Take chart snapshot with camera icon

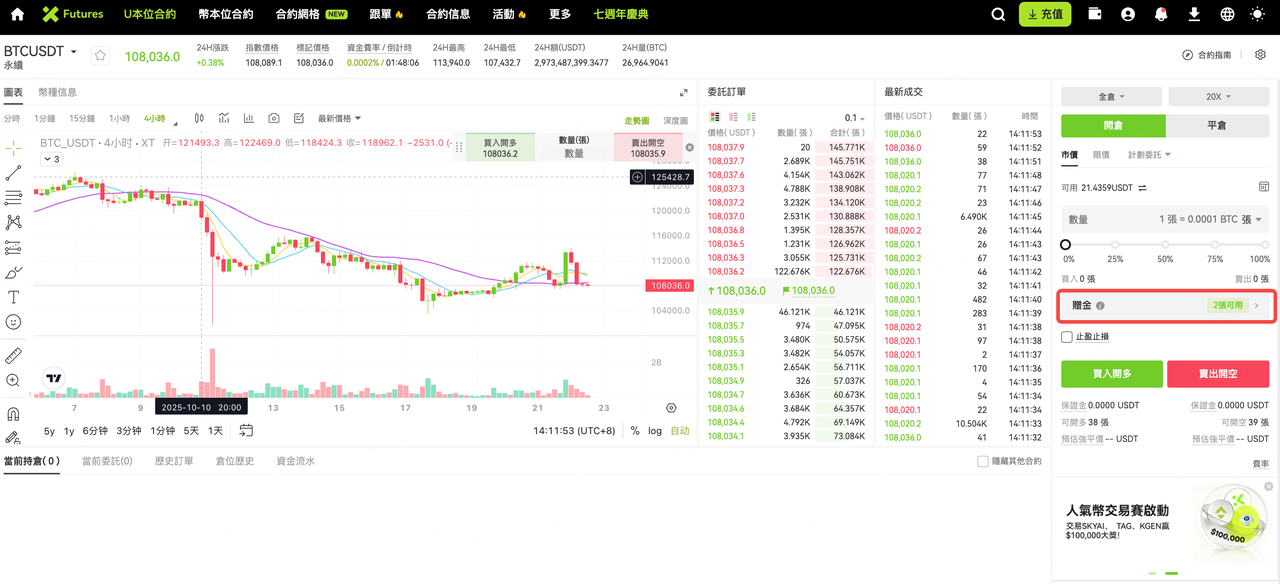(x=274, y=118)
